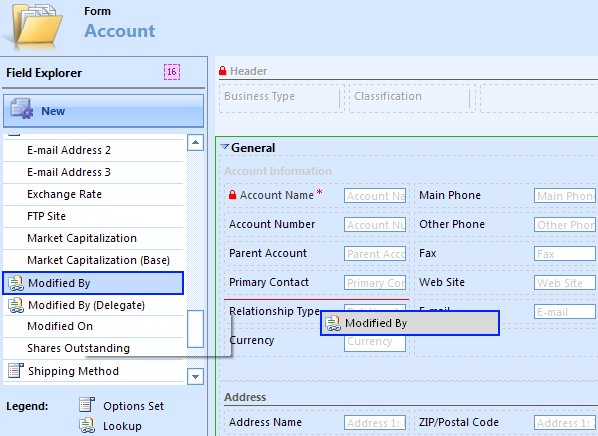Click the Main Phone input box
Screen dimensions: 598x436
pyautogui.click(x=565, y=196)
